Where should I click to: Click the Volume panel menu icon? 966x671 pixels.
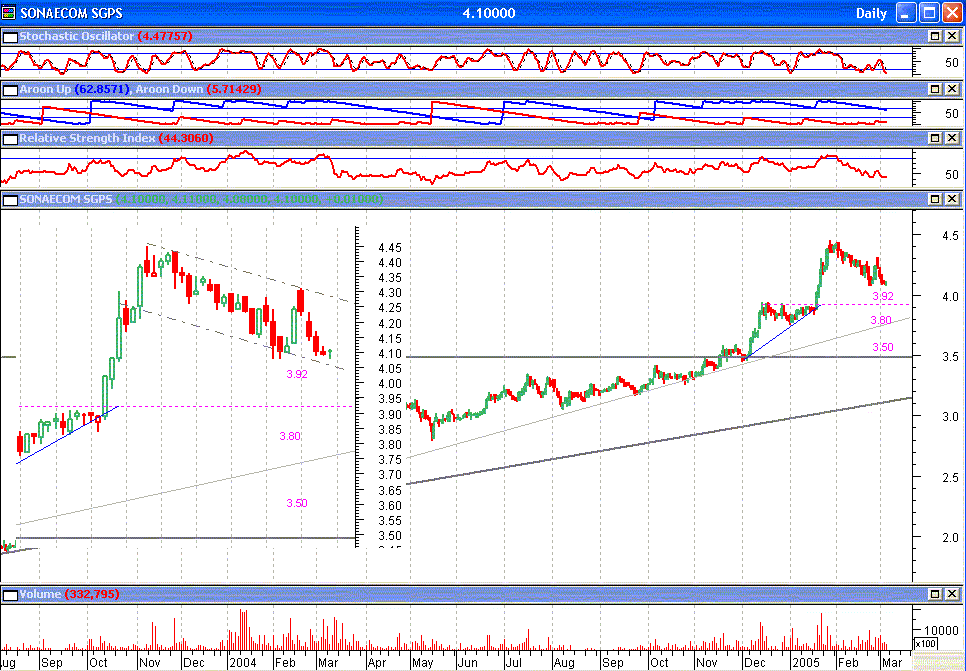point(10,595)
